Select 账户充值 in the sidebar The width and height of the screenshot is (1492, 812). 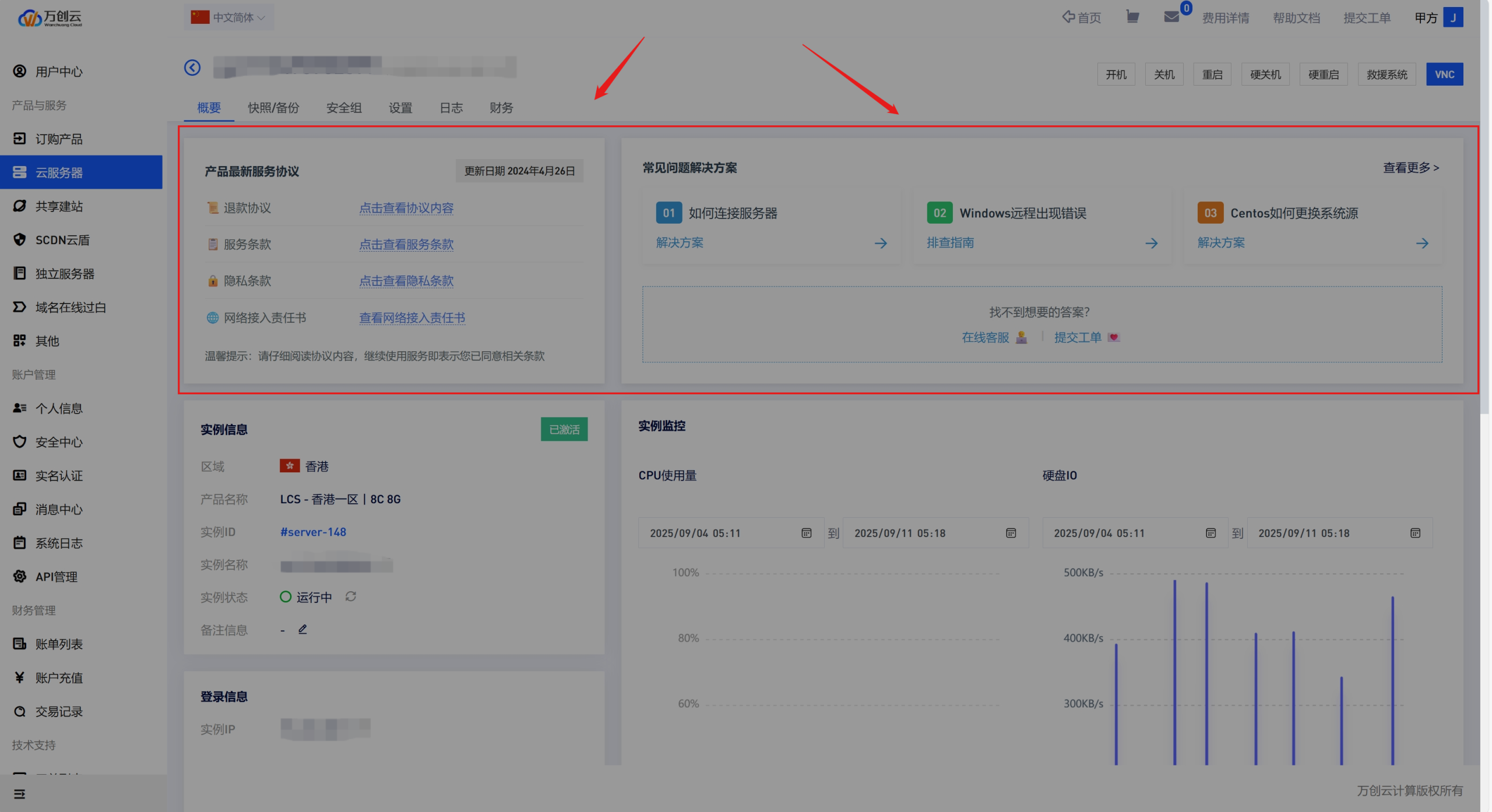(59, 677)
